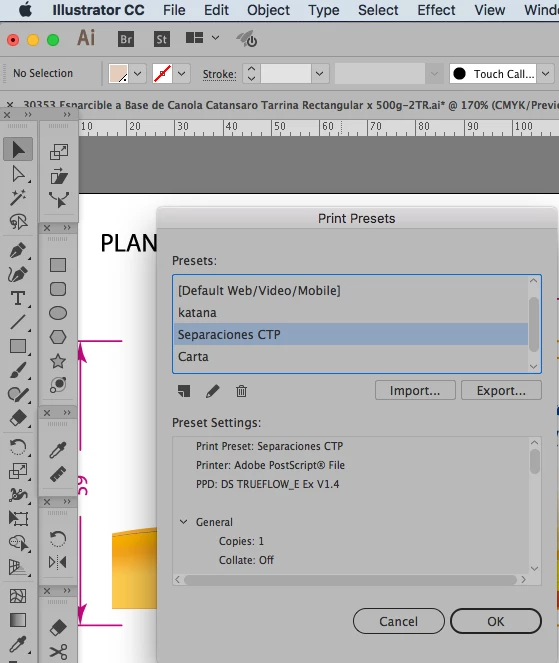
Task: Select the Carta preset
Action: click(x=351, y=356)
